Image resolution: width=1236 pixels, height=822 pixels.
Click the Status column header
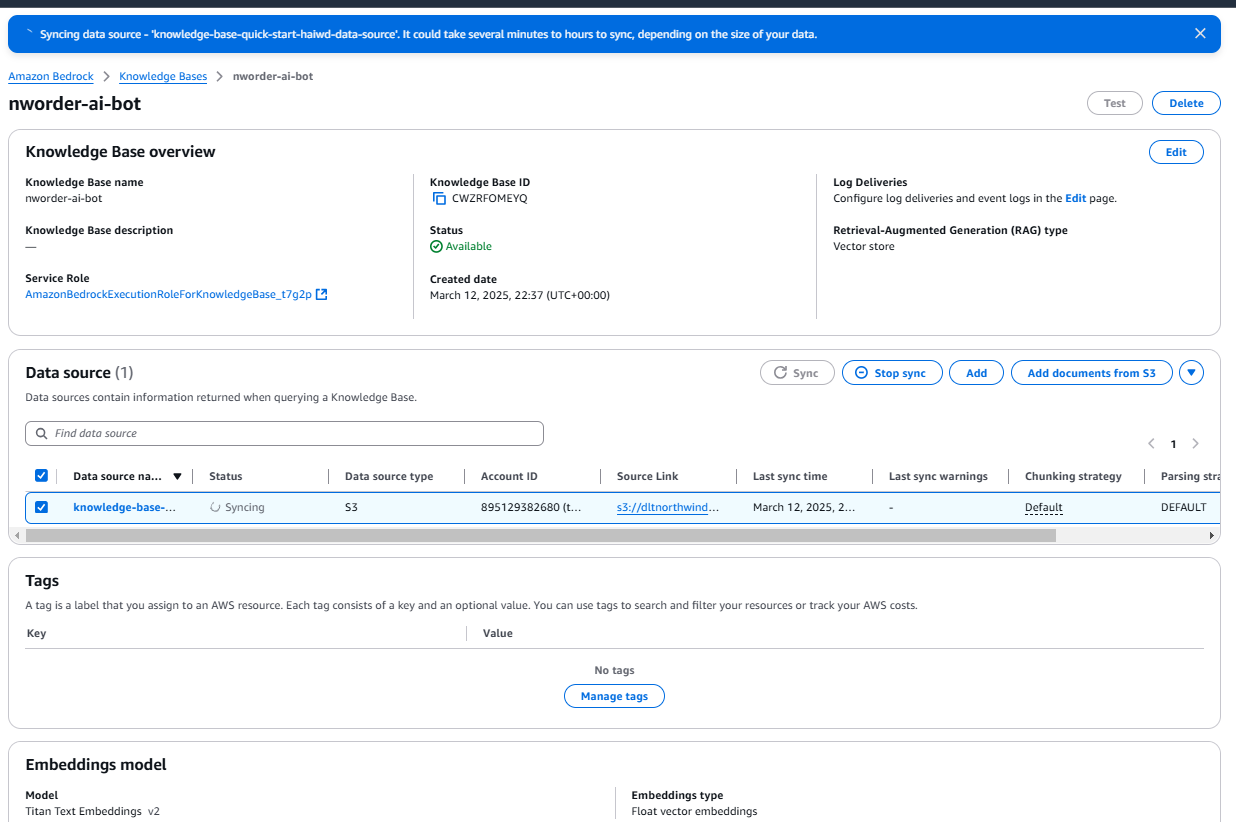(225, 476)
